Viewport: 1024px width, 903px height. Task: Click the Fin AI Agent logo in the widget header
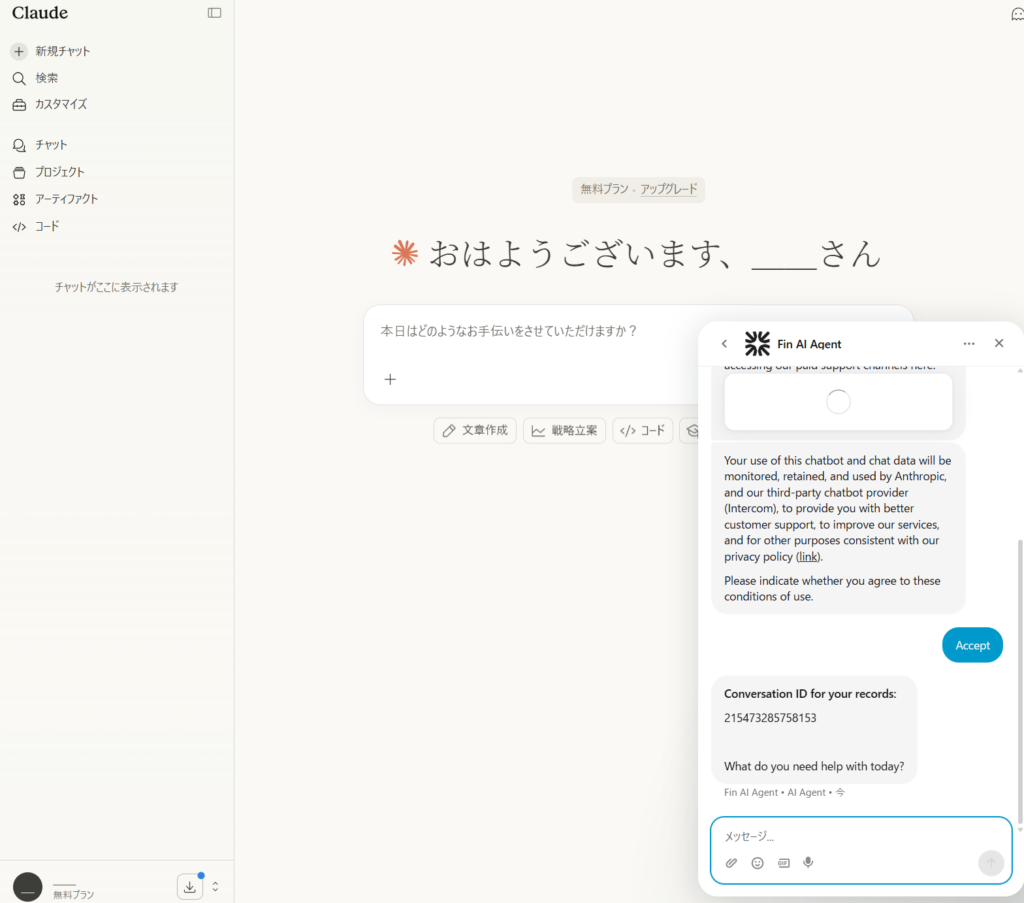(x=757, y=343)
